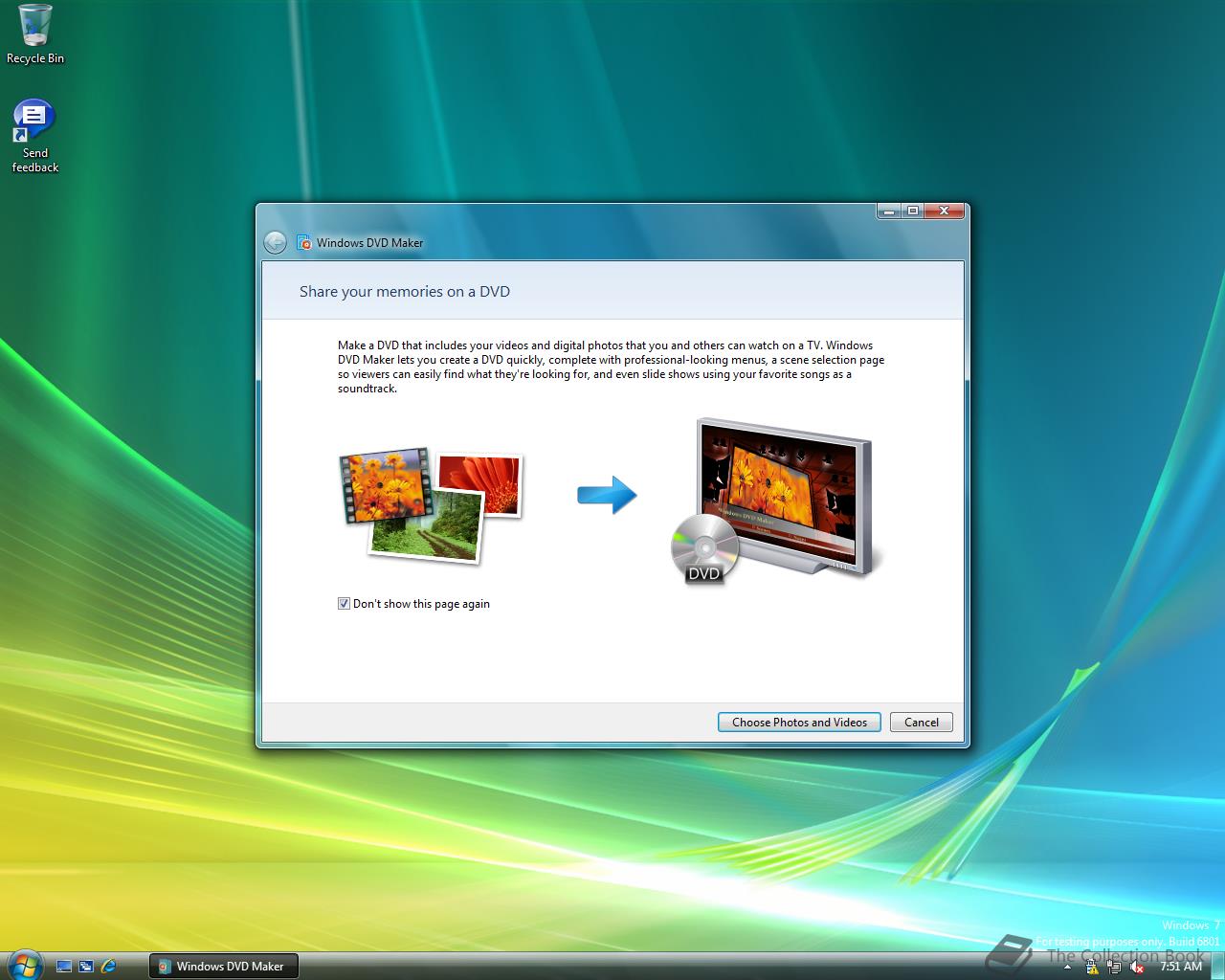Uncheck Don't show this page again
This screenshot has width=1225, height=980.
[344, 604]
